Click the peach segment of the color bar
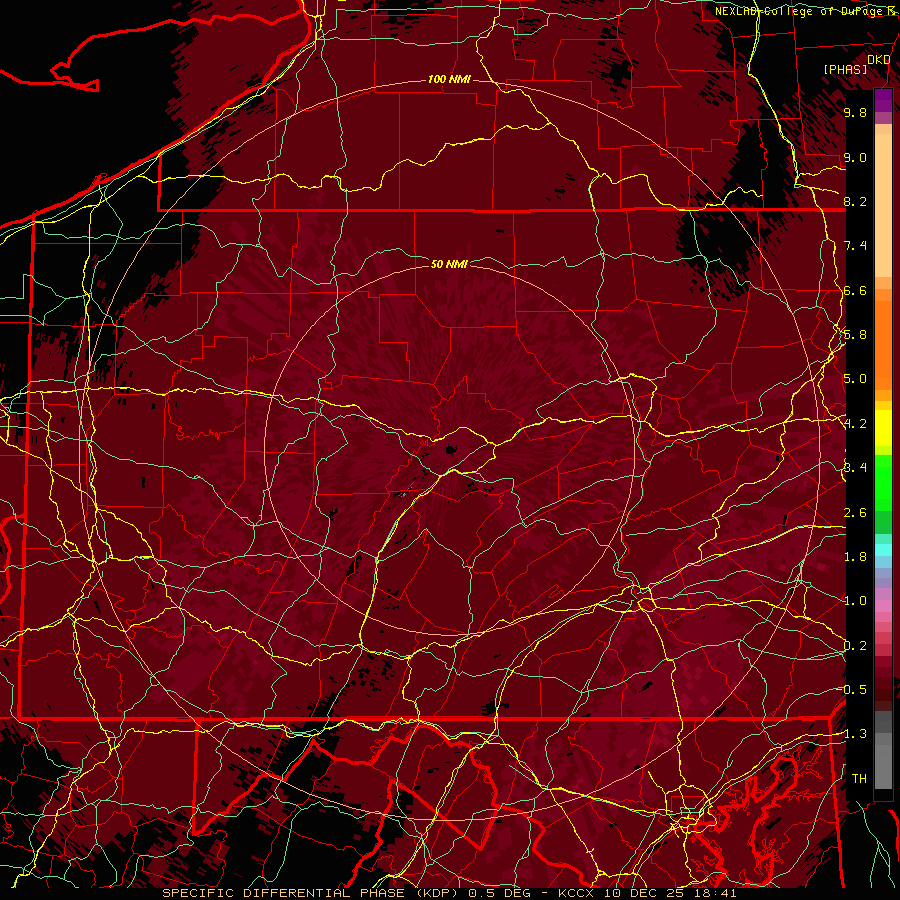The width and height of the screenshot is (900, 900). point(883,207)
